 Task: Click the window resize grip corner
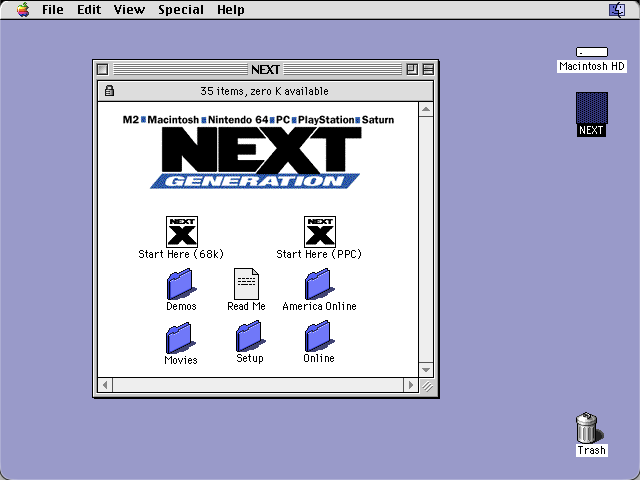pyautogui.click(x=427, y=385)
